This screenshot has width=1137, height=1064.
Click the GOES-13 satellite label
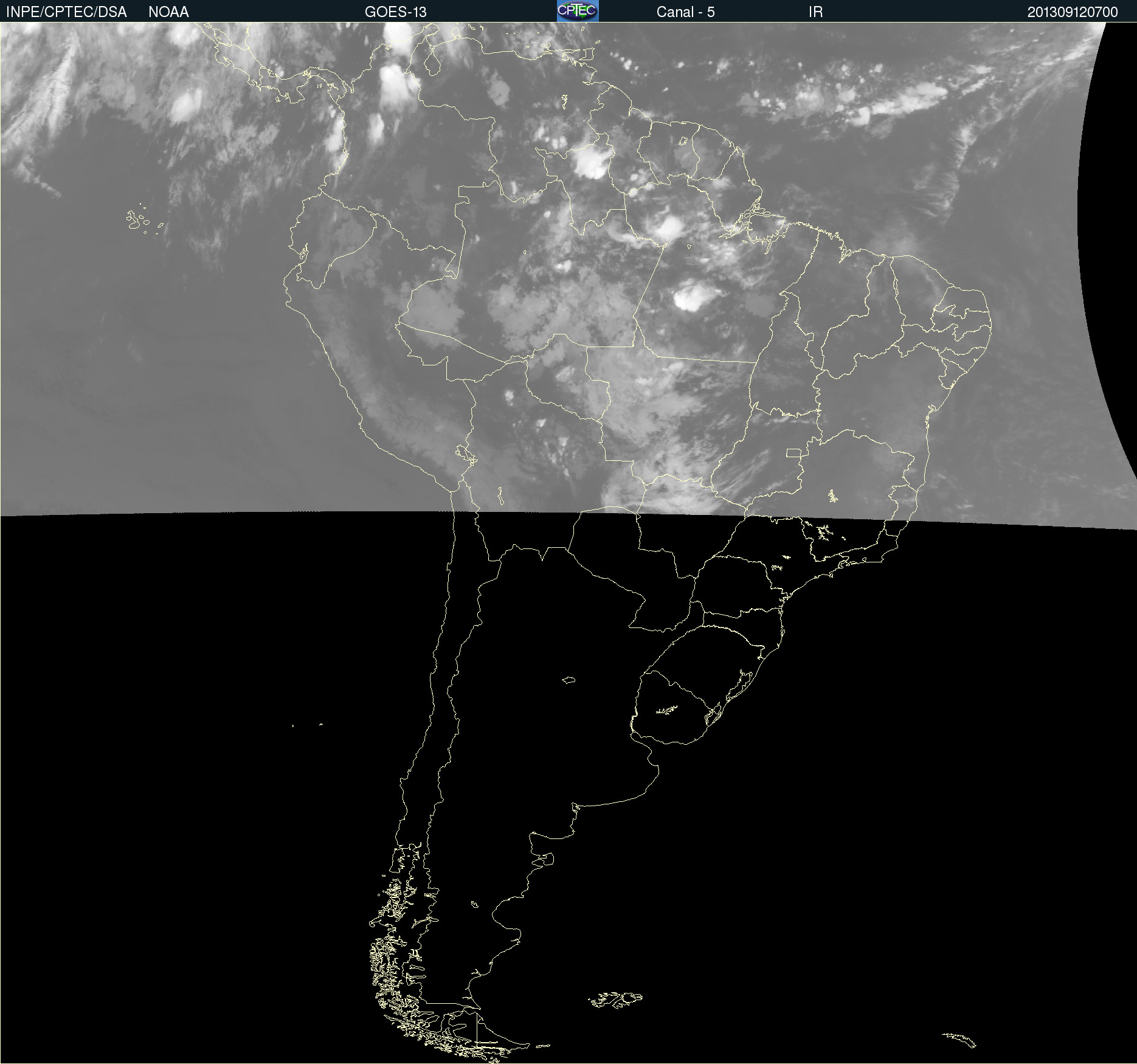click(396, 12)
